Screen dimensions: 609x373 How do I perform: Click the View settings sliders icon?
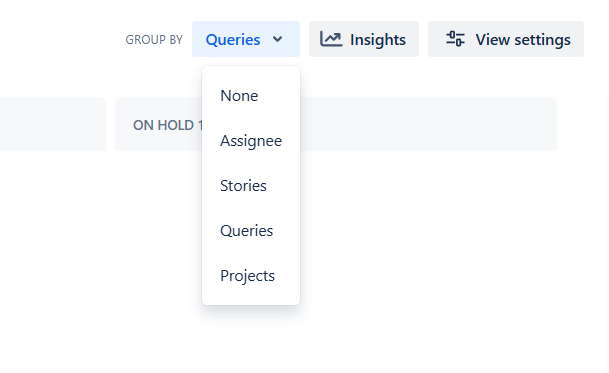point(455,39)
